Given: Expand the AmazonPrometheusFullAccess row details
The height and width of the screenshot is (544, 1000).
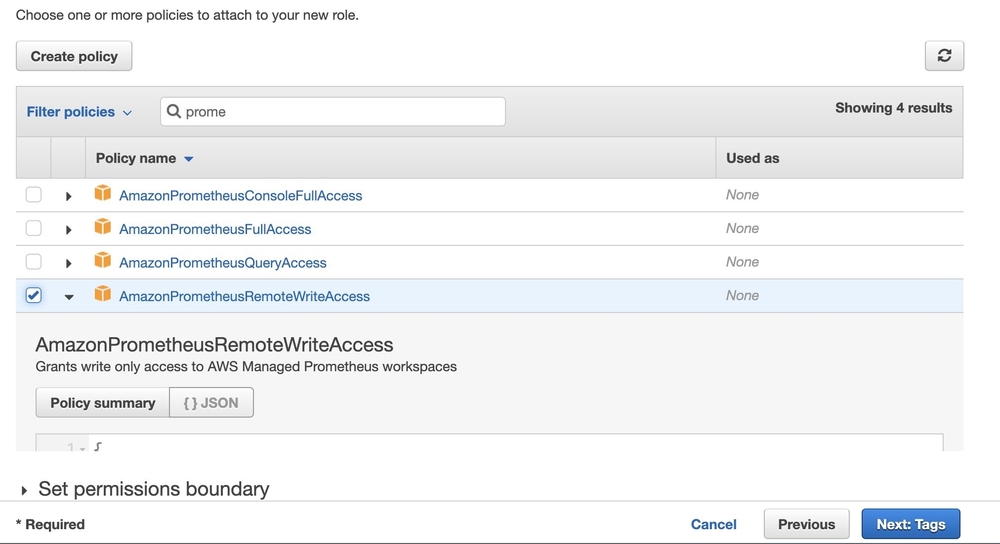Looking at the screenshot, I should [x=68, y=230].
